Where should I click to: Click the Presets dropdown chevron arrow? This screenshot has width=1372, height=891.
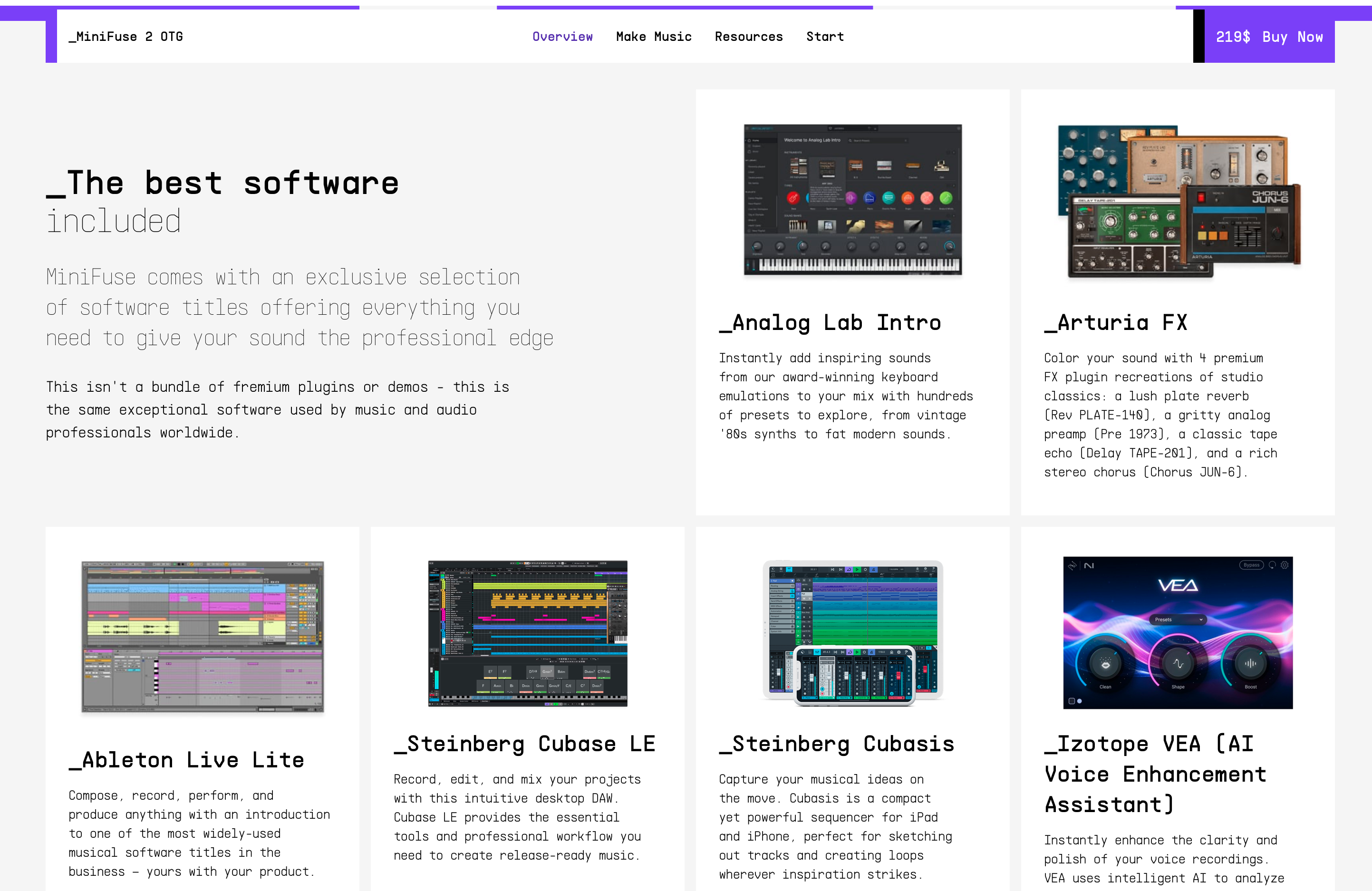pyautogui.click(x=1201, y=620)
